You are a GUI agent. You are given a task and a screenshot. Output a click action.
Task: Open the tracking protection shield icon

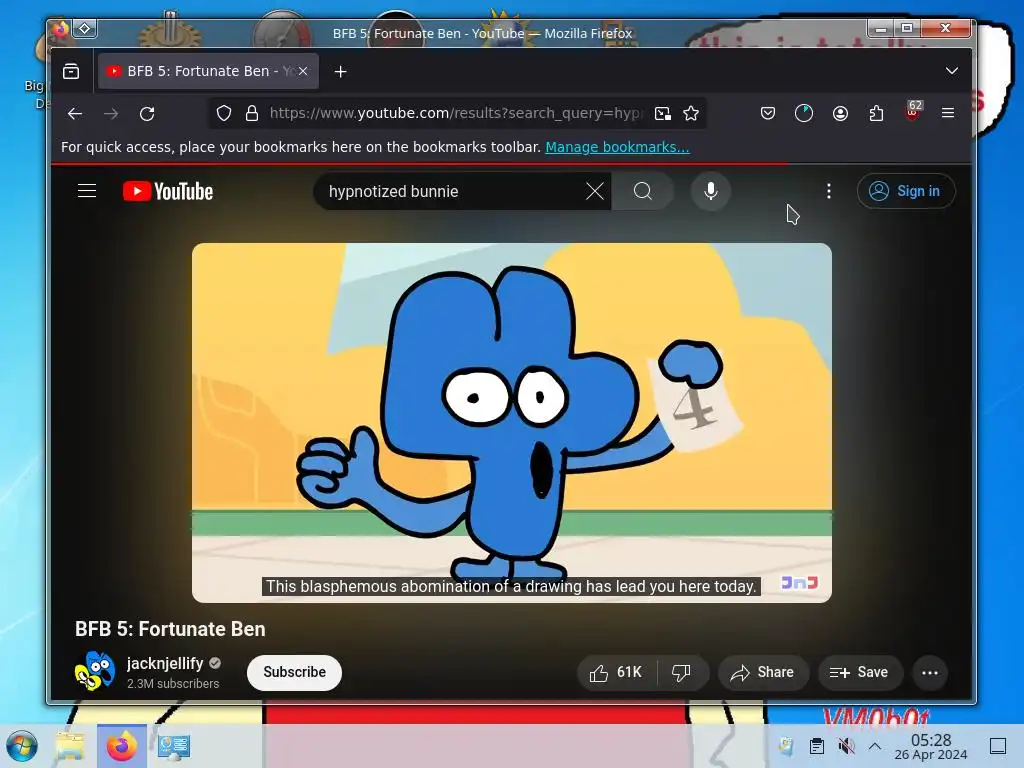(224, 114)
